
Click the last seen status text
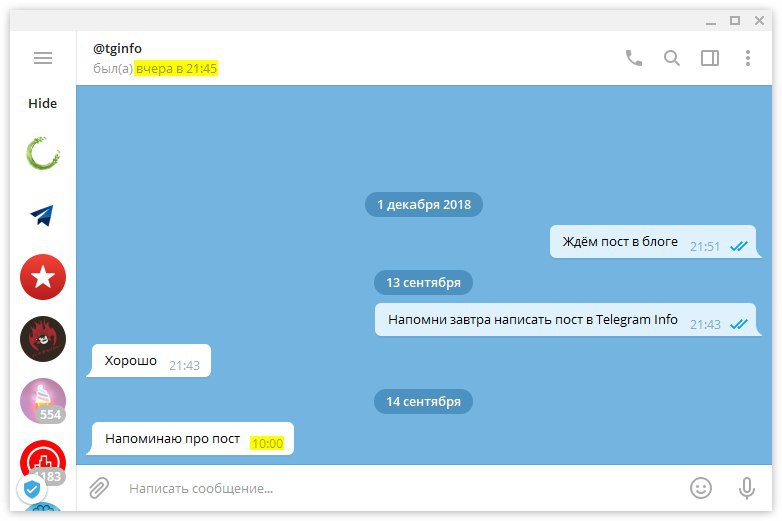[155, 68]
